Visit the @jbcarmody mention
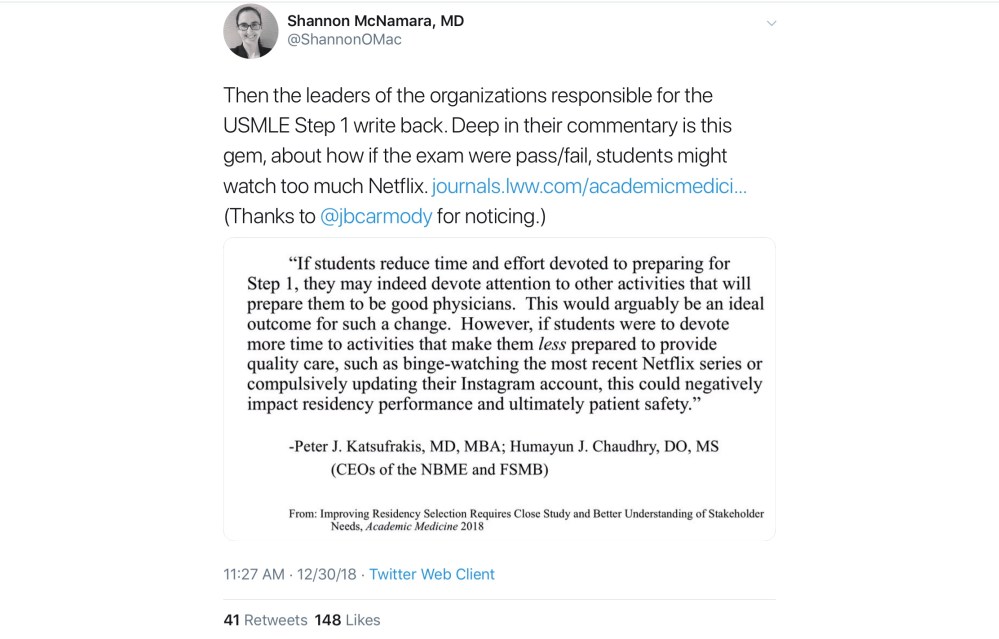 375,216
